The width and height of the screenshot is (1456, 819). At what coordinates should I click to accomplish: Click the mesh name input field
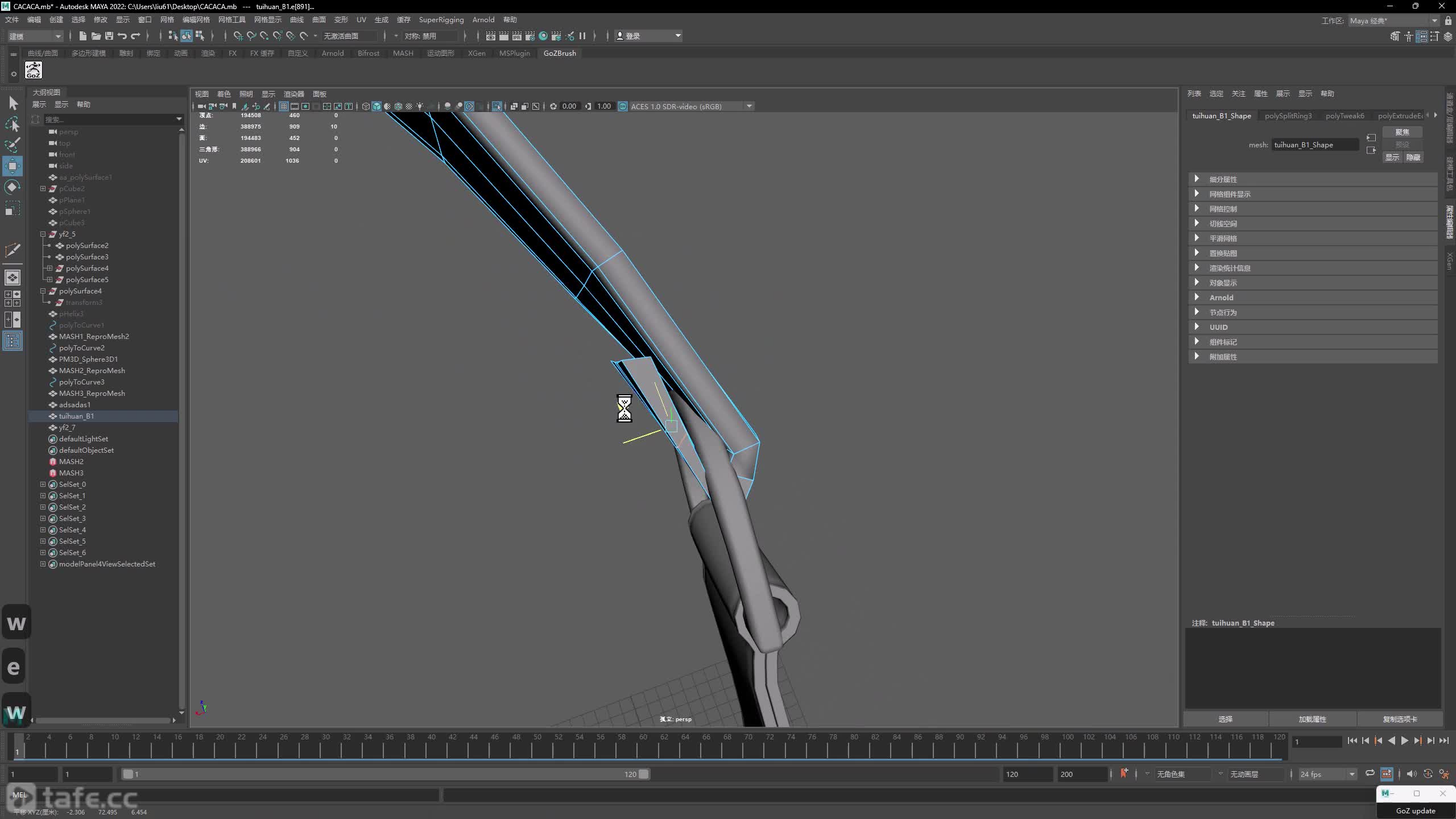pos(1315,145)
